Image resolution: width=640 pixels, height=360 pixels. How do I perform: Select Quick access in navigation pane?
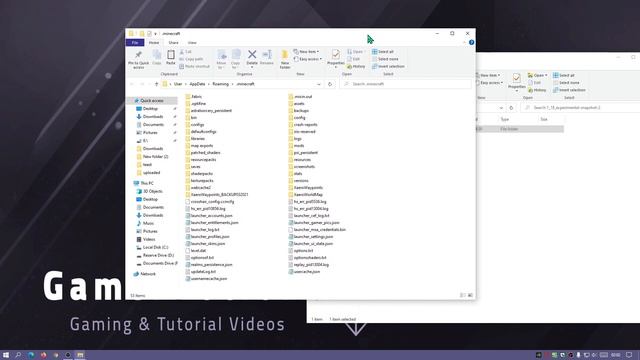pyautogui.click(x=151, y=100)
